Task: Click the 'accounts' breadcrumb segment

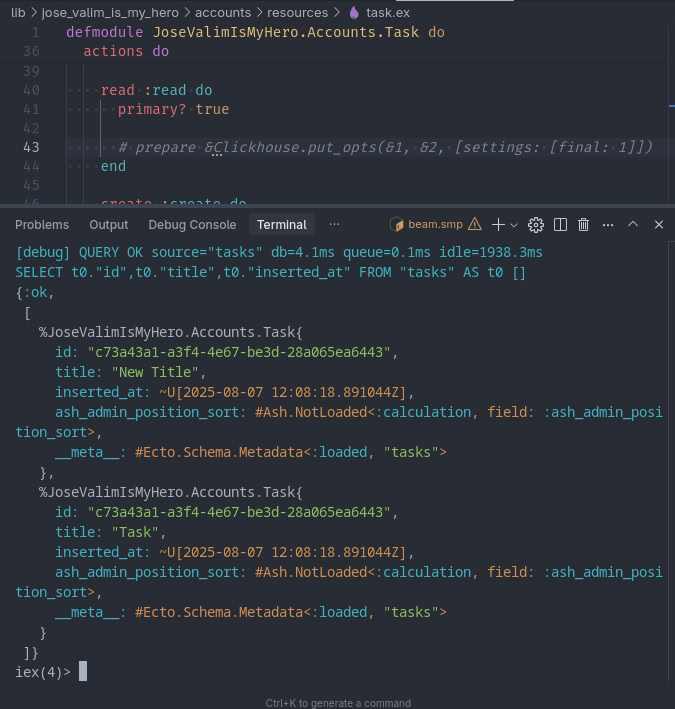Action: tap(223, 13)
